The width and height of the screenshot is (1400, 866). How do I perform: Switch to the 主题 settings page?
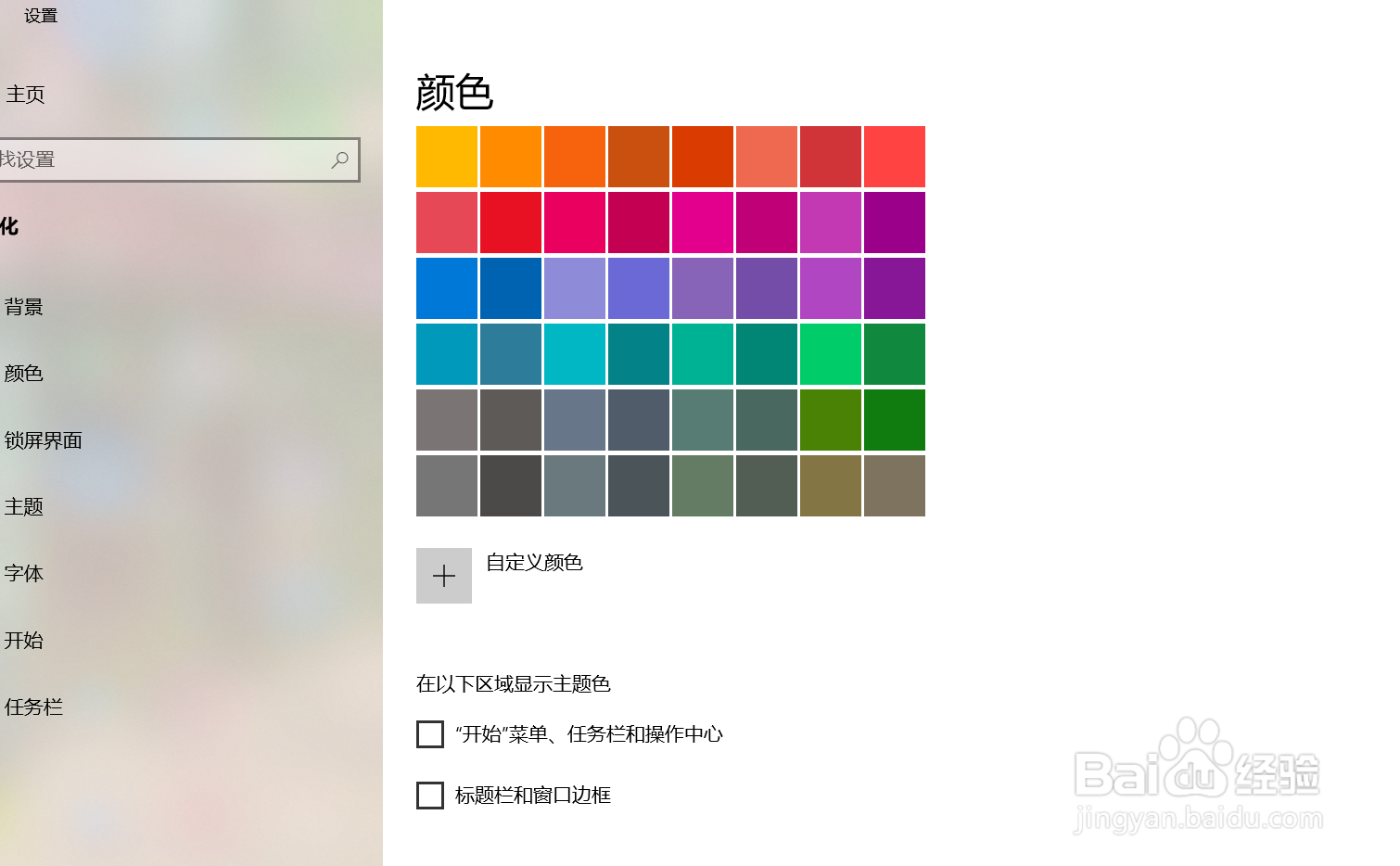point(24,507)
